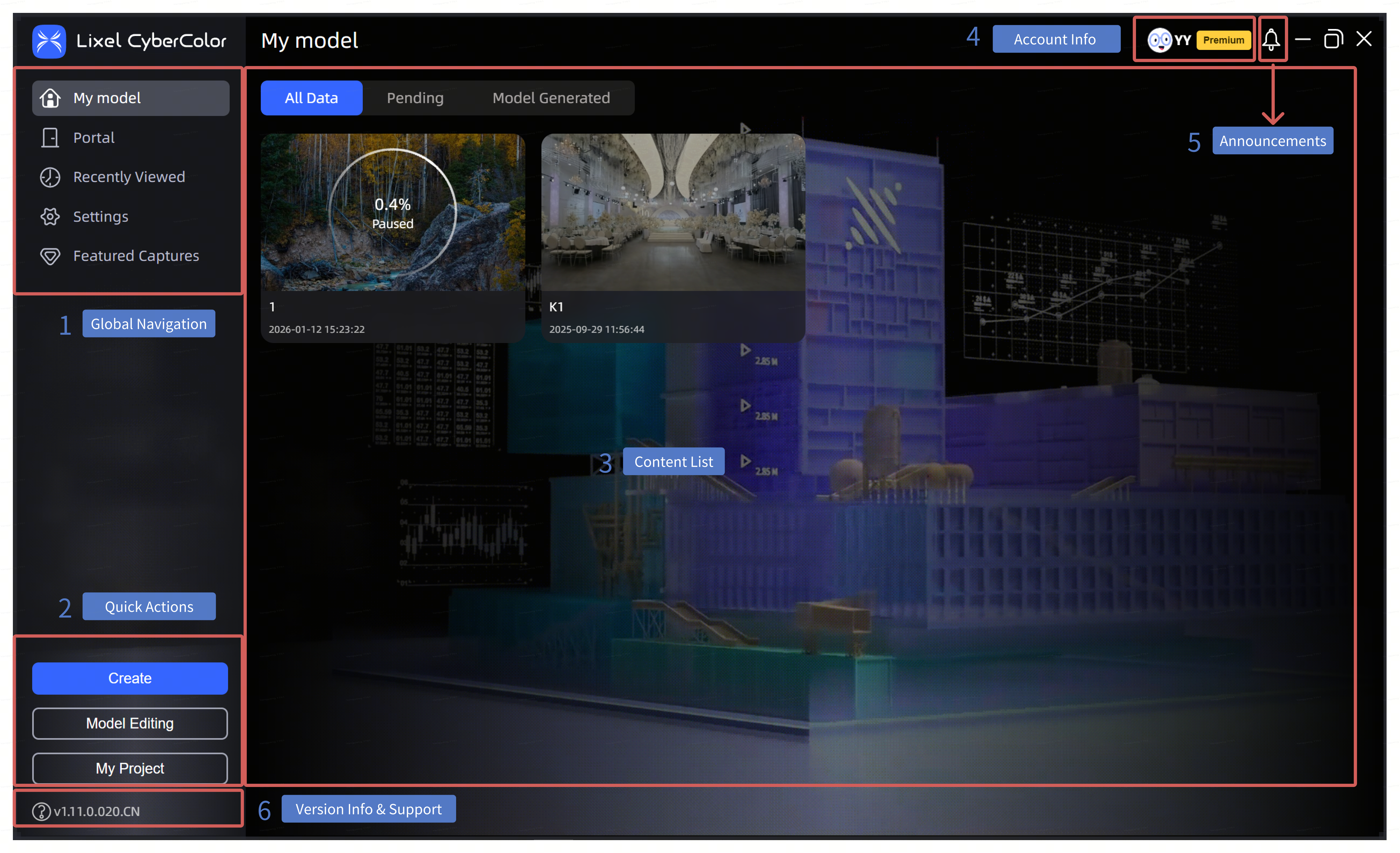Click the date "2026-01-12 15:23:22"
This screenshot has height=853, width=1400.
coord(317,329)
